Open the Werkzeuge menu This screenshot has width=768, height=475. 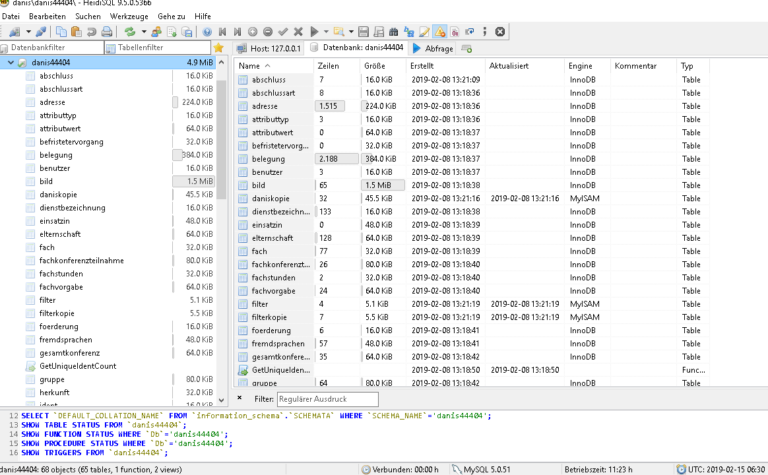pos(129,17)
